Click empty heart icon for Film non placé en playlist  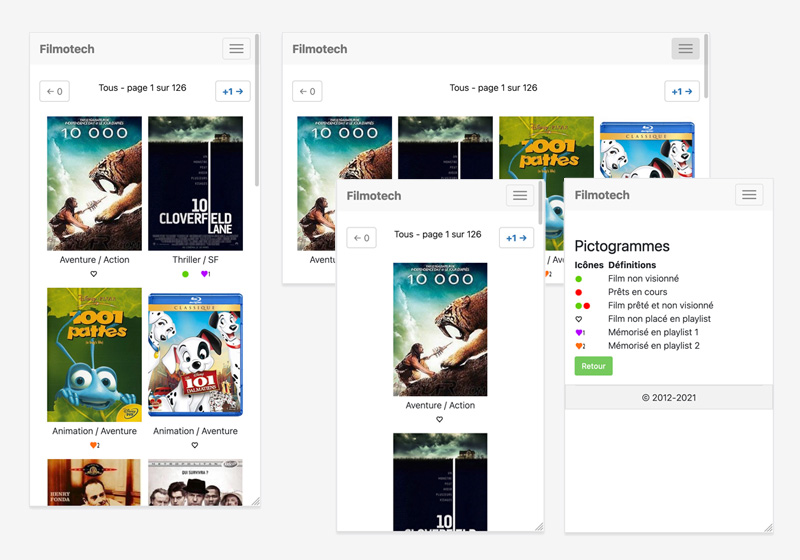579,319
